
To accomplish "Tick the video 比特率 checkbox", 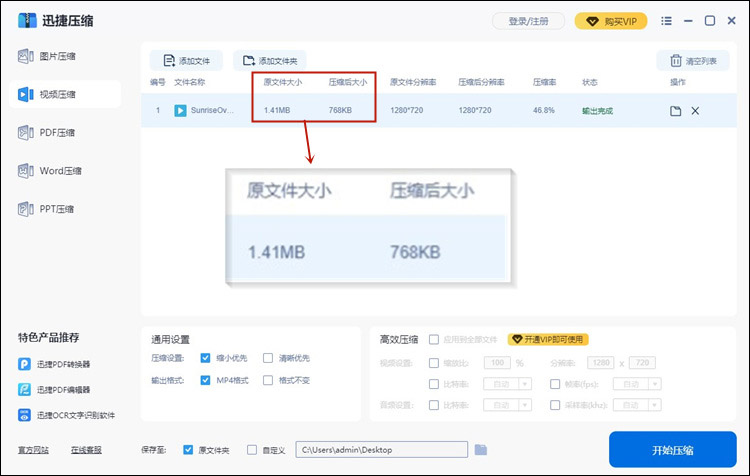I will tap(434, 384).
